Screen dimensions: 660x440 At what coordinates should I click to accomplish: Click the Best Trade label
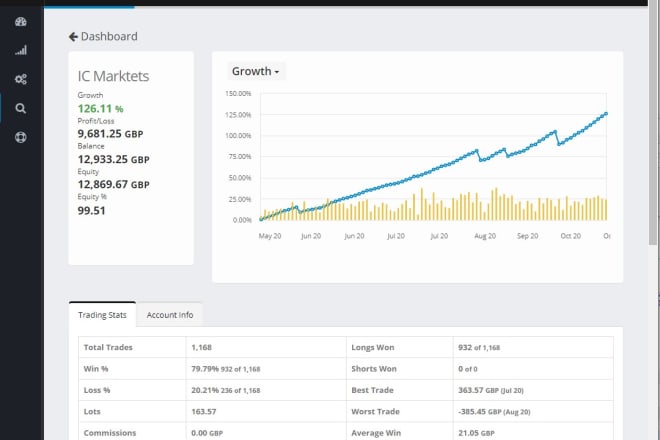click(x=373, y=390)
